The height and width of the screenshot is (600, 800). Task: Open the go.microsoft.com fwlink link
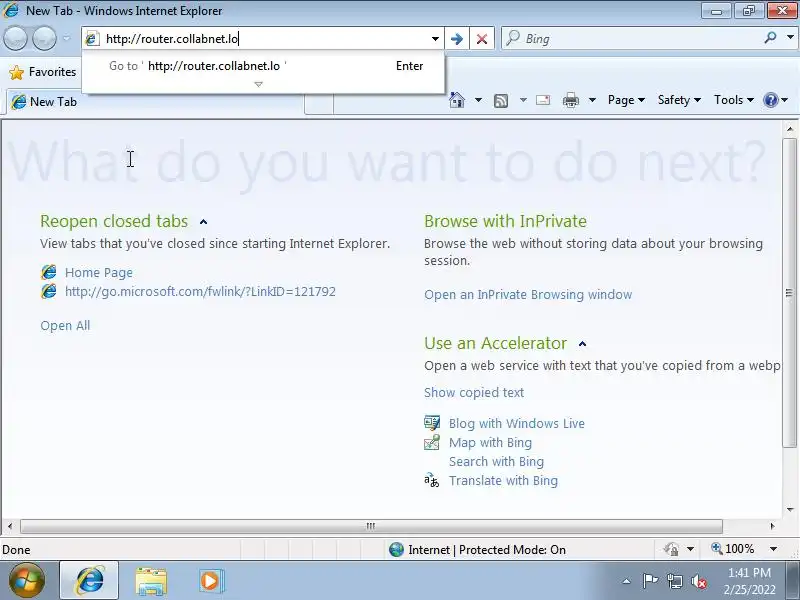coord(200,291)
